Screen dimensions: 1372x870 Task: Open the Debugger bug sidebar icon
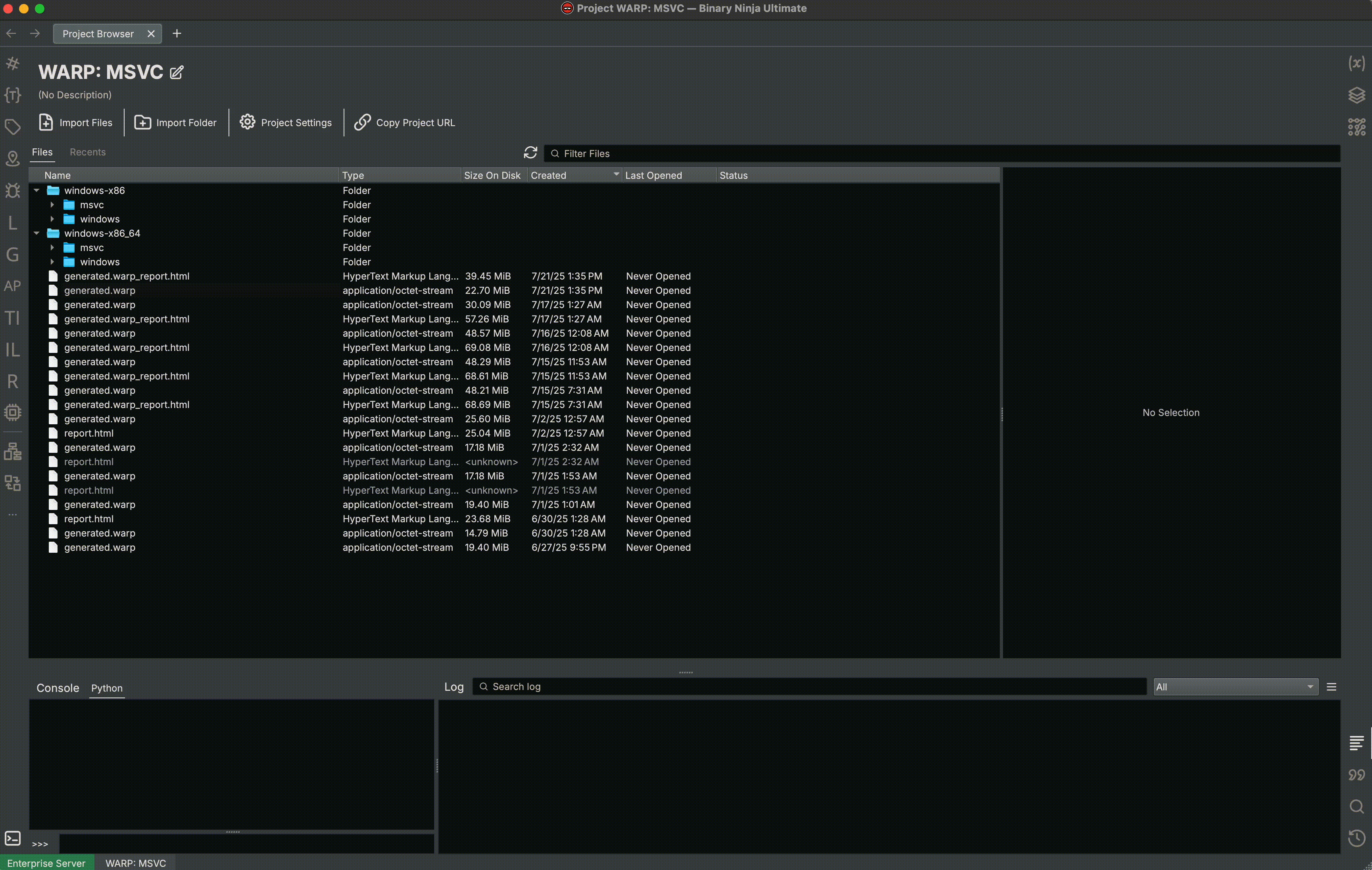[x=13, y=190]
